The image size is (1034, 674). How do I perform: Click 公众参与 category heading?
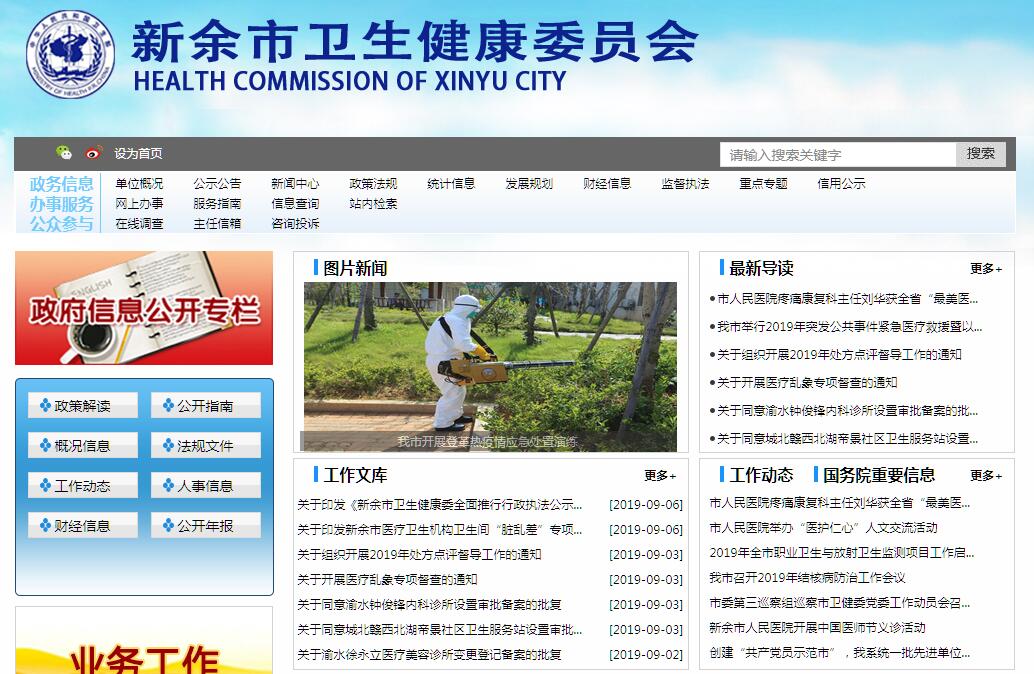[61, 224]
